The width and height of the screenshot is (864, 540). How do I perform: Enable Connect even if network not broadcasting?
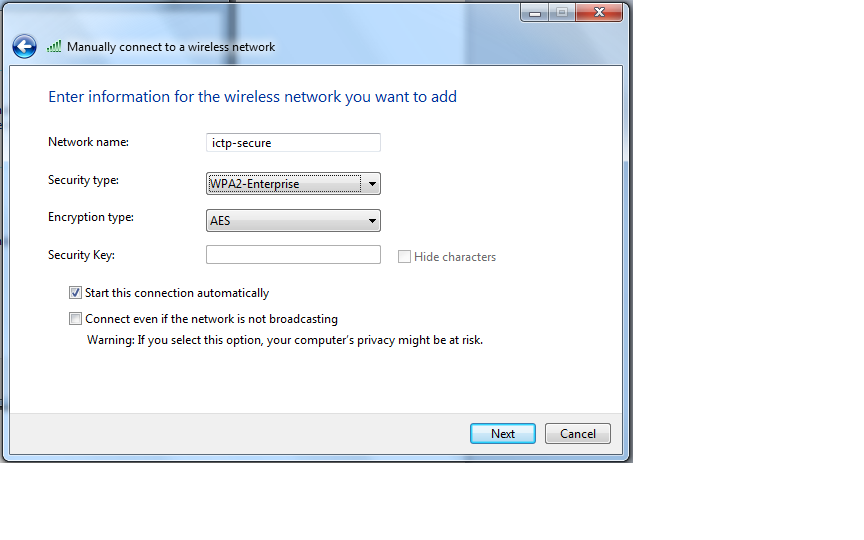(76, 319)
